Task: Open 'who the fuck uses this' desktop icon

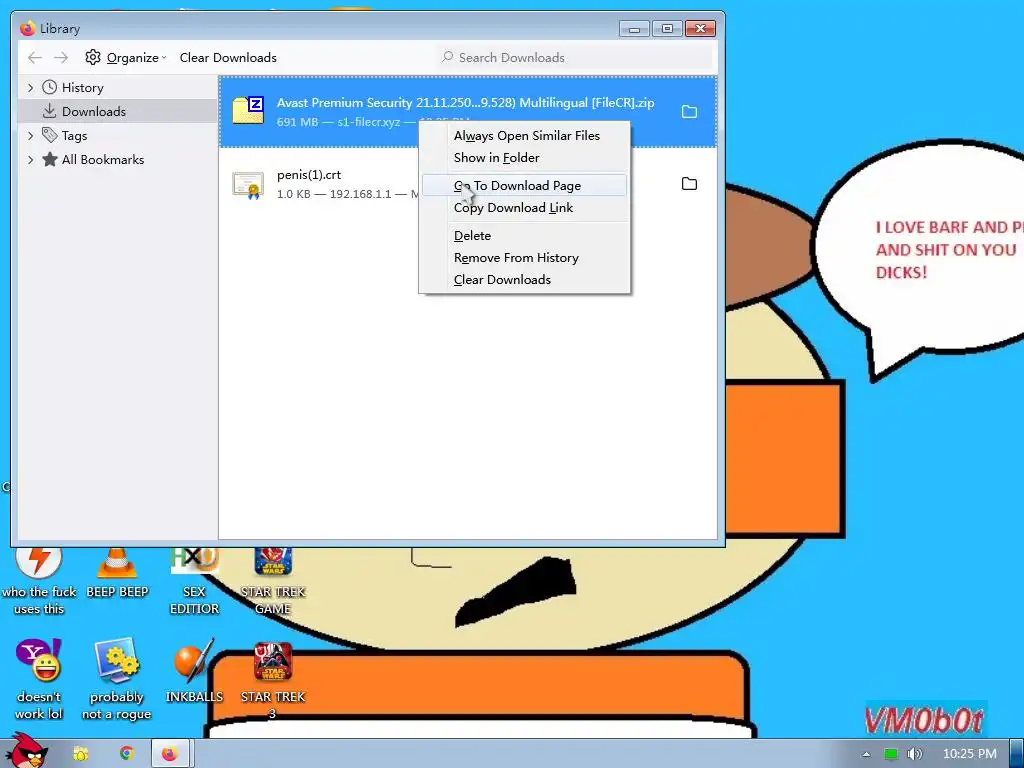Action: (x=39, y=581)
